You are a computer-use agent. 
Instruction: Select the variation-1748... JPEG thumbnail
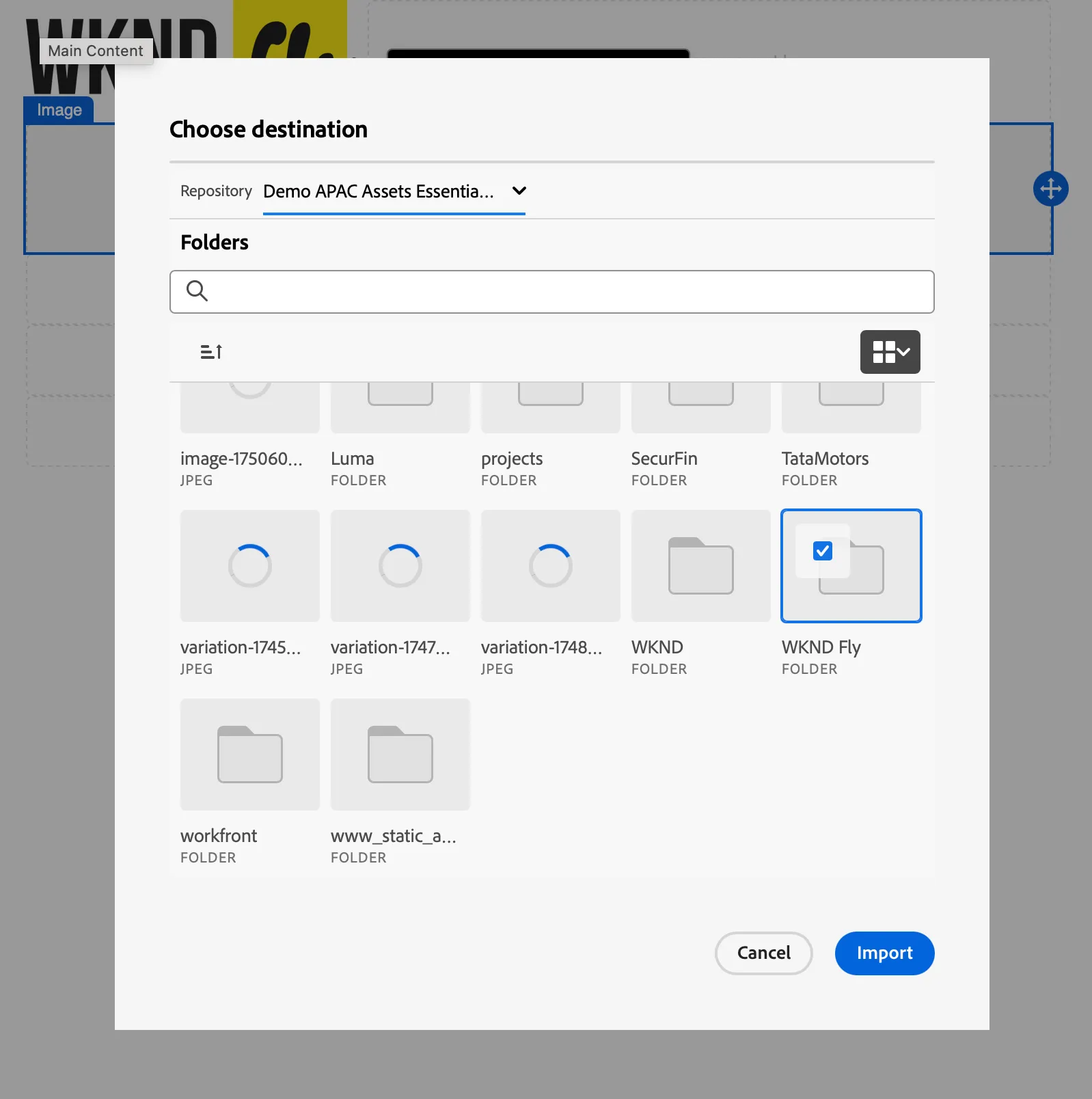(551, 566)
